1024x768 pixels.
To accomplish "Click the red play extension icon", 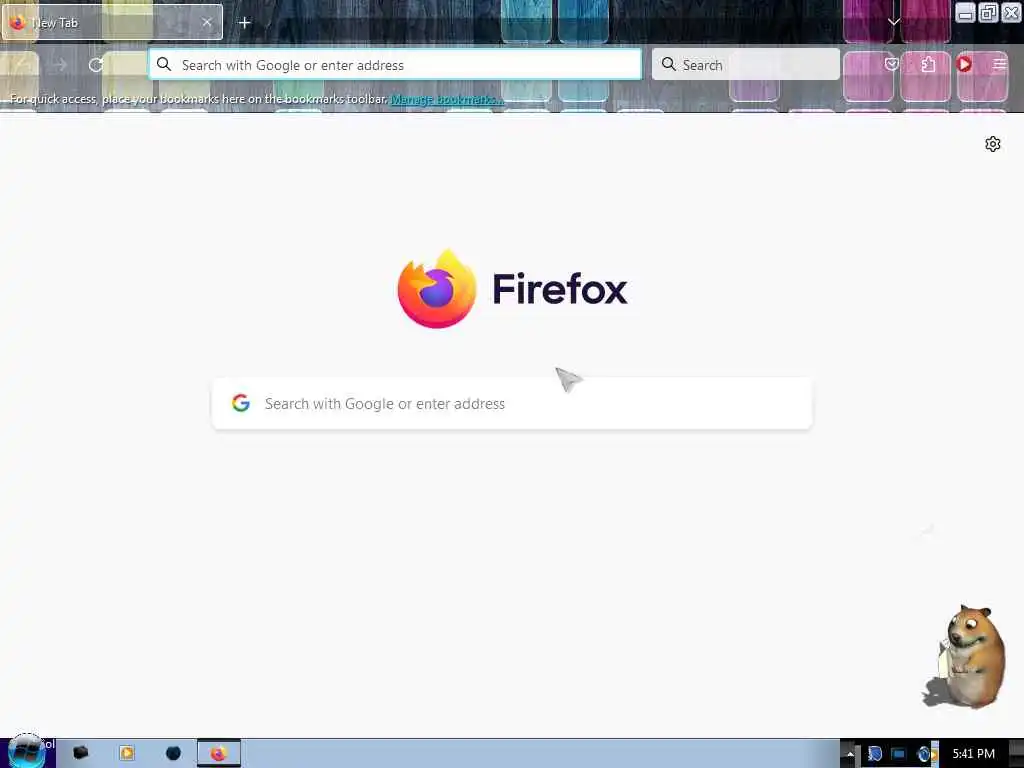I will 964,64.
